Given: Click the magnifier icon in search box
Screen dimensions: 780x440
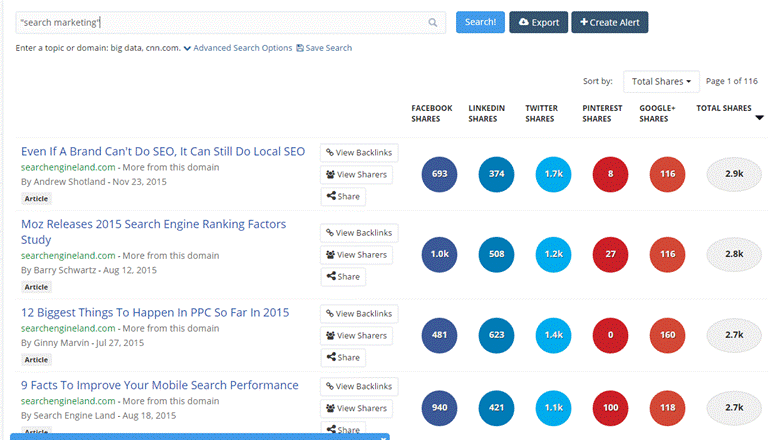Looking at the screenshot, I should 433,22.
